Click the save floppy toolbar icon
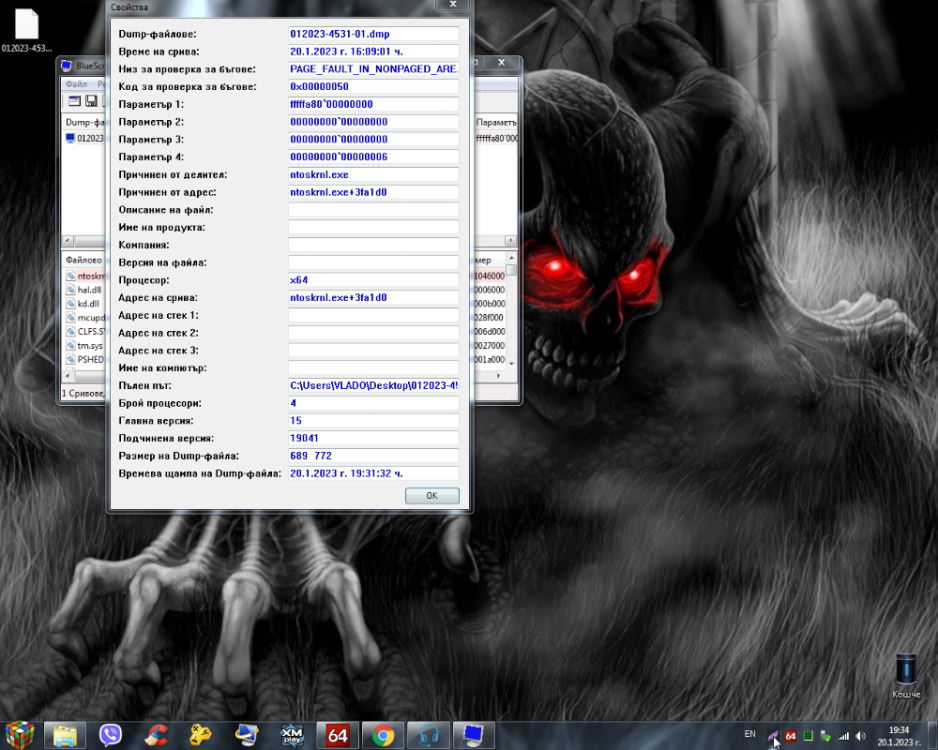This screenshot has width=938, height=750. 92,100
